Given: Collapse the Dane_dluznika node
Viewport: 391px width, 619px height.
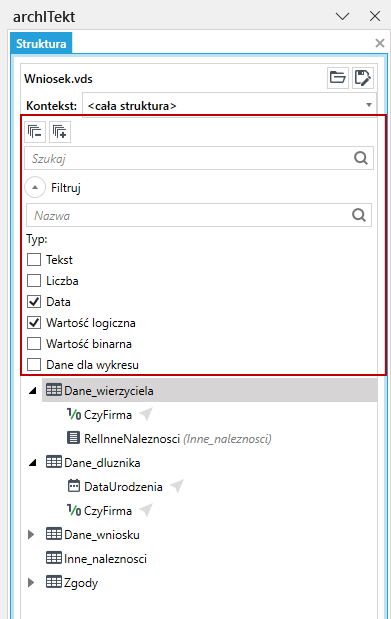Looking at the screenshot, I should point(33,462).
